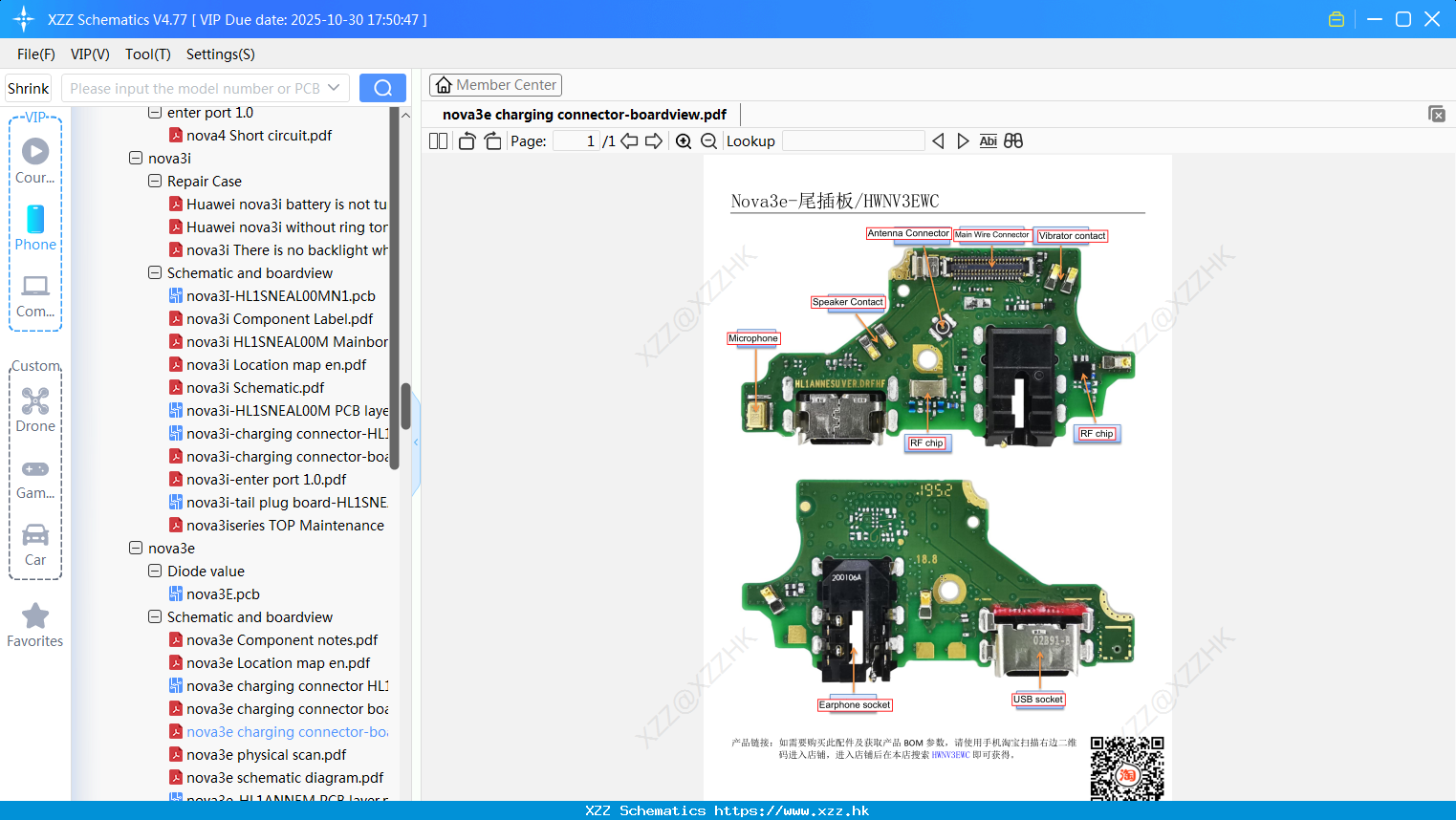Open the Drone category
This screenshot has height=820, width=1456.
point(35,410)
